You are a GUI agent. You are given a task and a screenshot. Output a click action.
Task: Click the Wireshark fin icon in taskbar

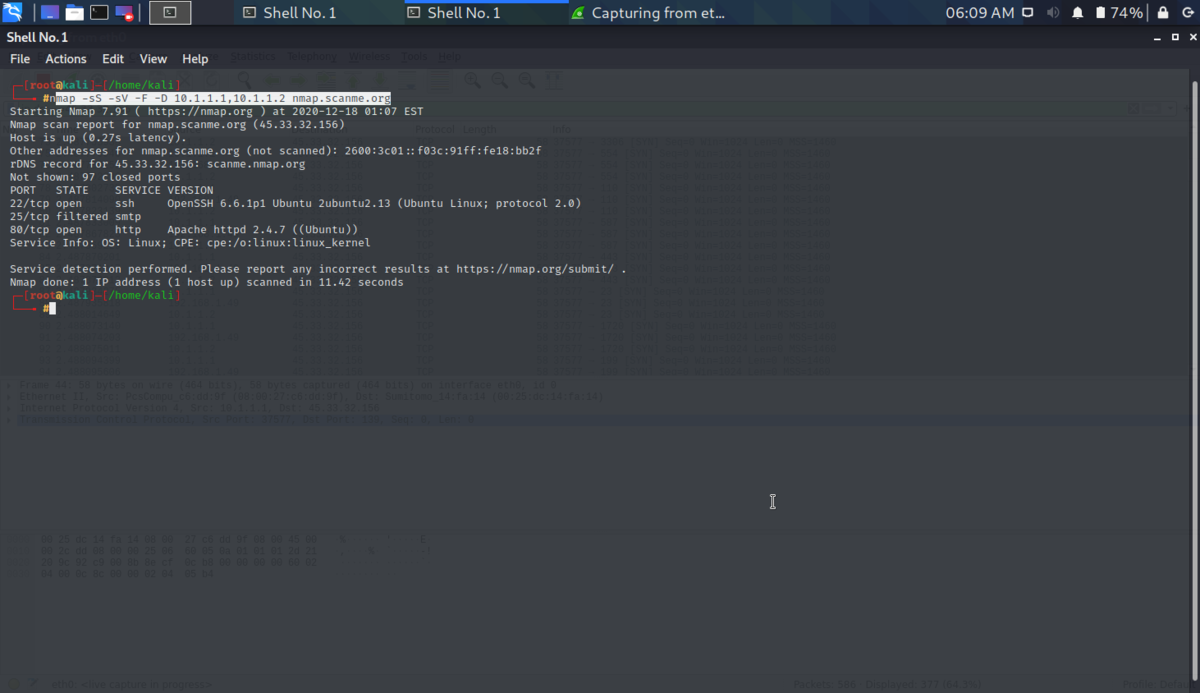(578, 13)
